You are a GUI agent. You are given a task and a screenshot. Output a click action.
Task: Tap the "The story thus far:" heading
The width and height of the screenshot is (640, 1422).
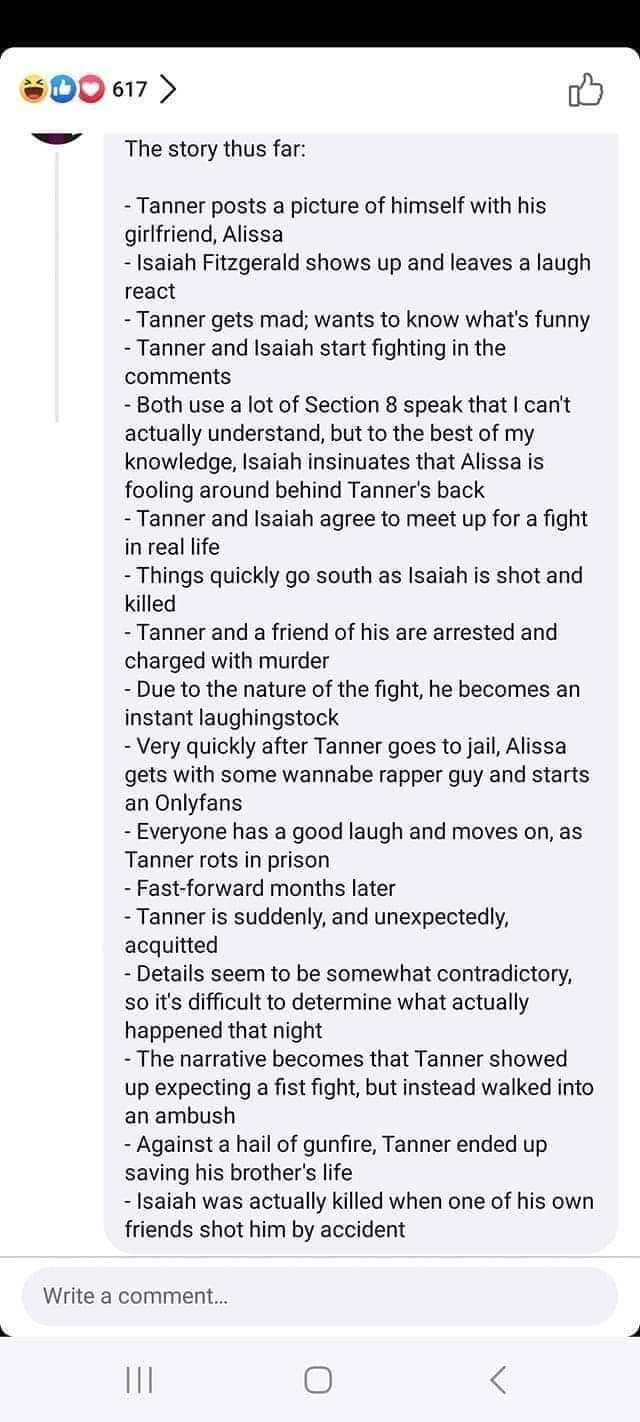tap(215, 149)
